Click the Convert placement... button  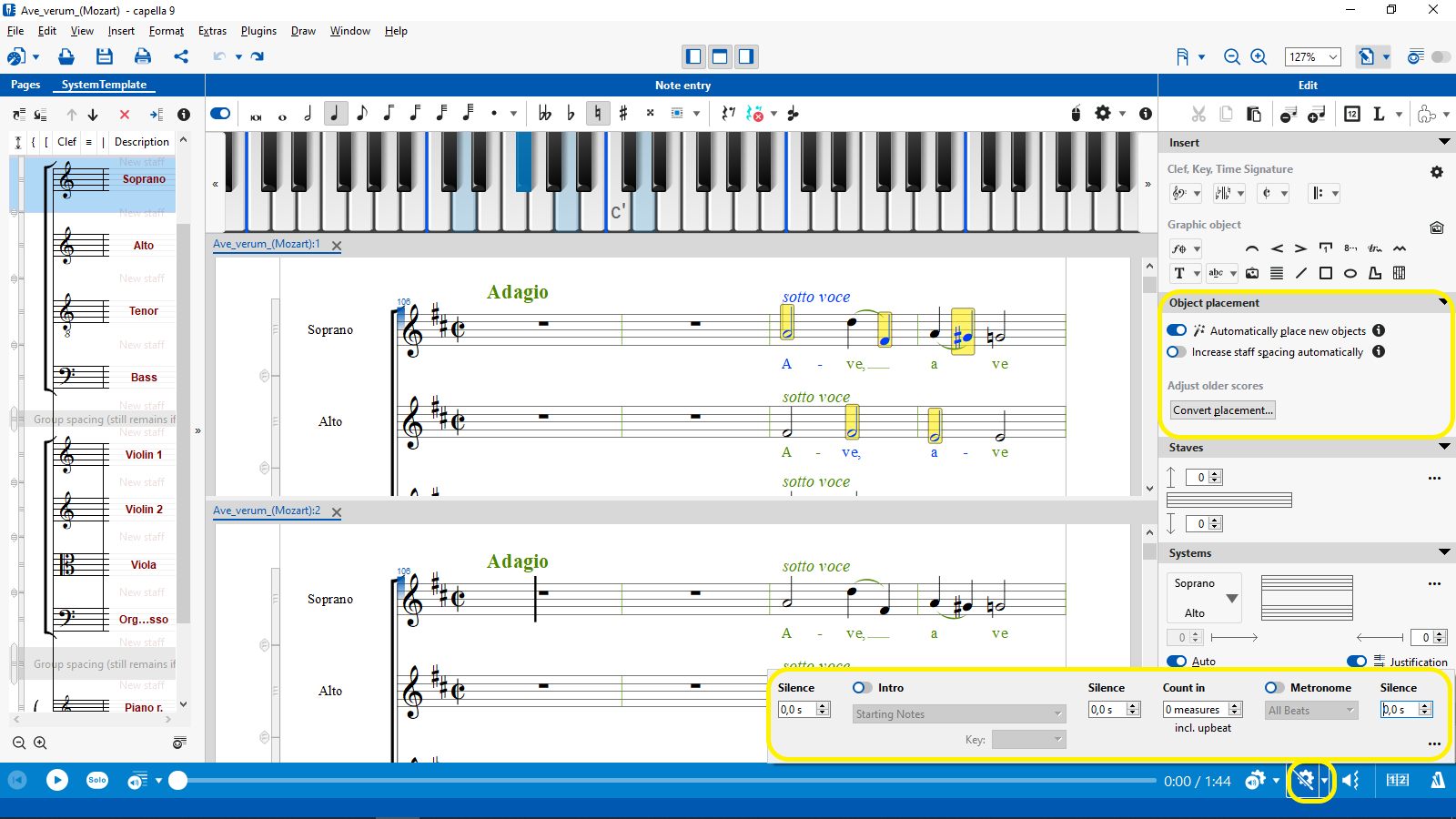click(x=1222, y=410)
